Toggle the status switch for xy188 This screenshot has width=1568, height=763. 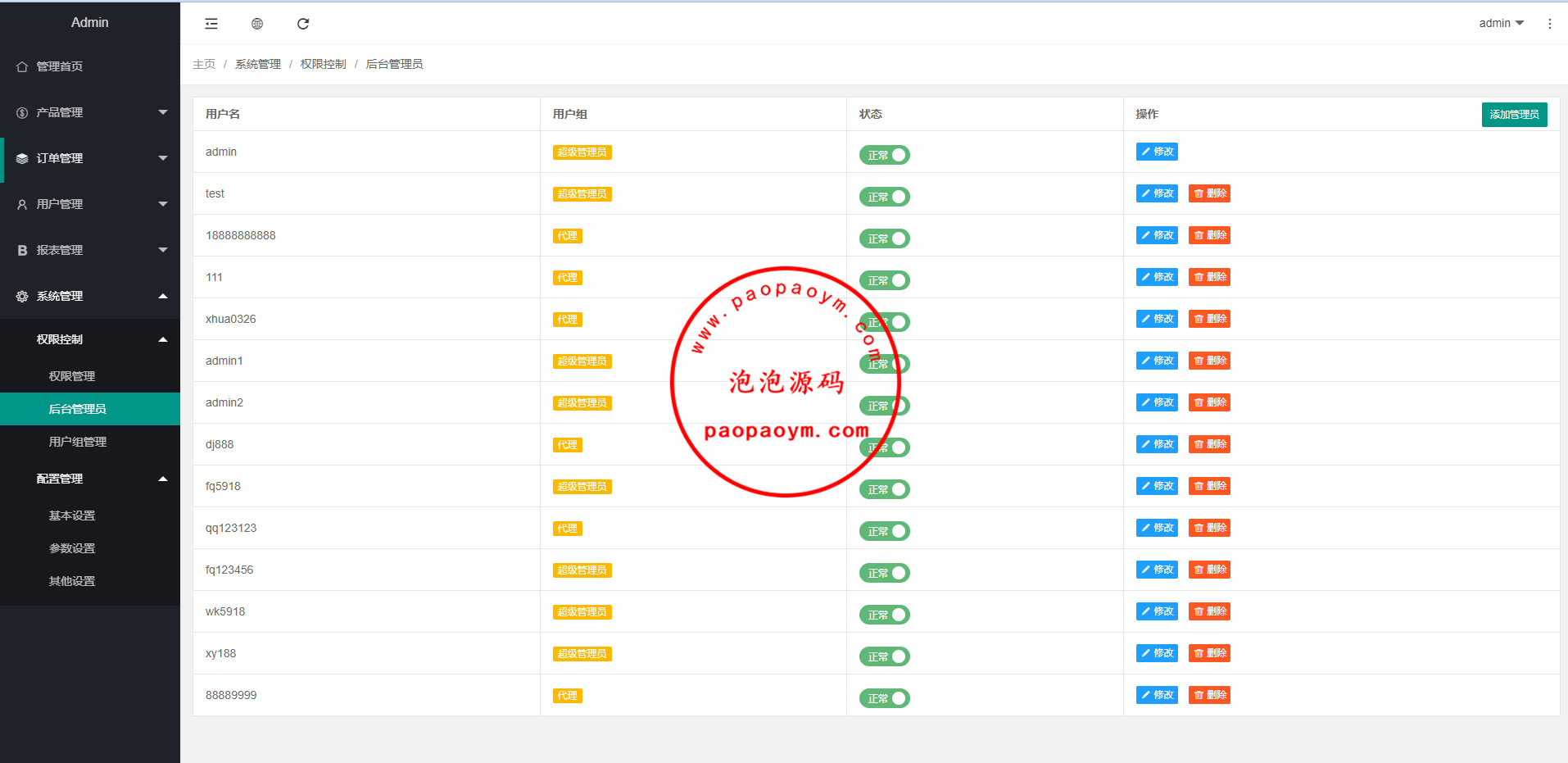tap(884, 656)
